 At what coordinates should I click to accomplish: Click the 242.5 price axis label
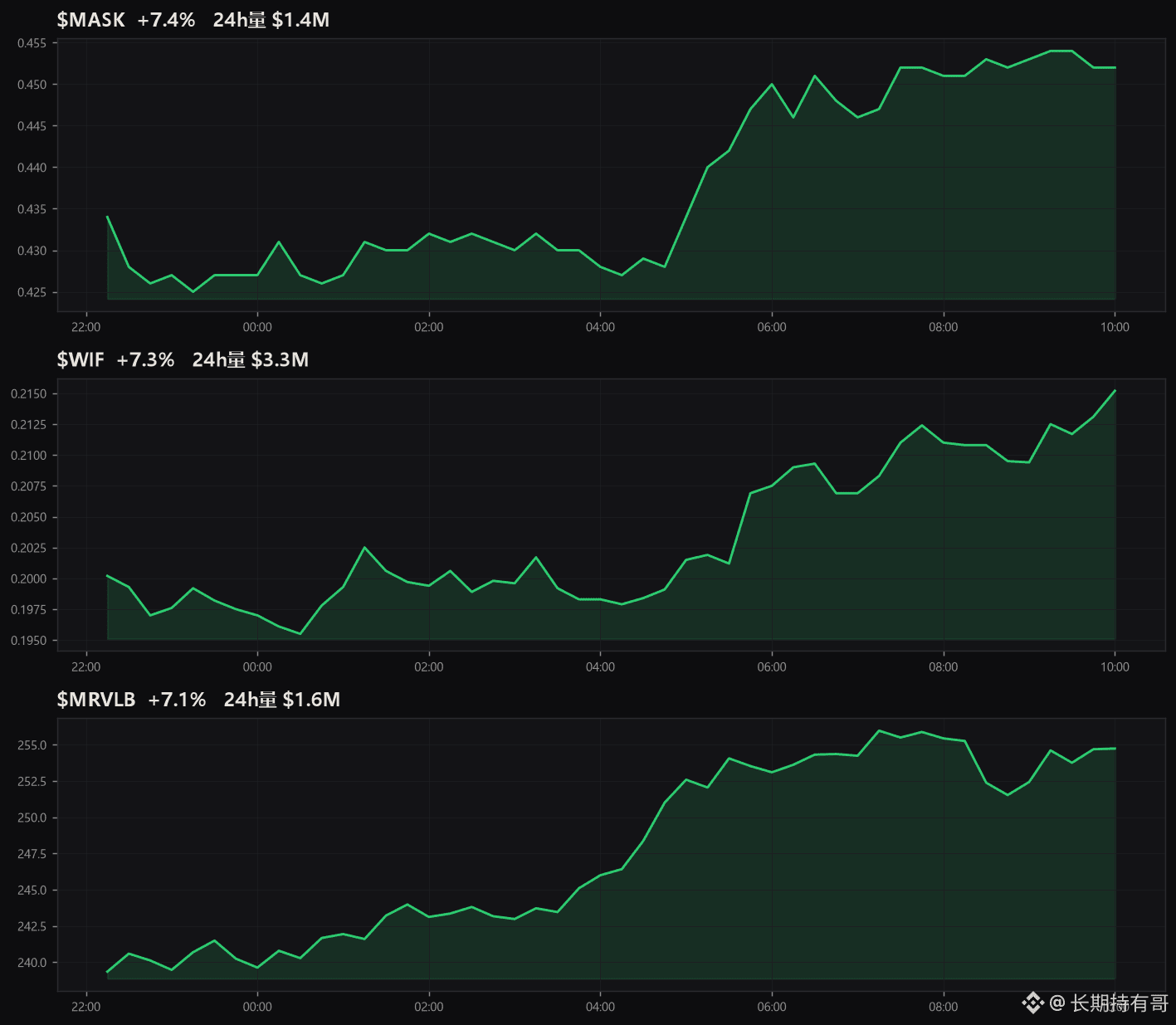(x=32, y=926)
